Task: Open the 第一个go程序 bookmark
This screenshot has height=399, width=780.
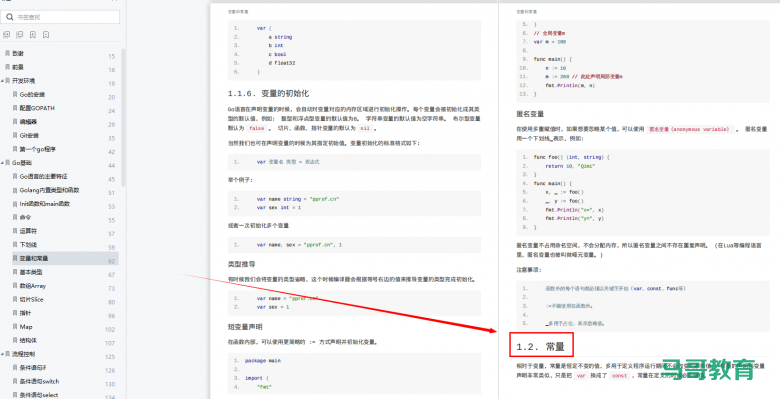Action: point(38,149)
